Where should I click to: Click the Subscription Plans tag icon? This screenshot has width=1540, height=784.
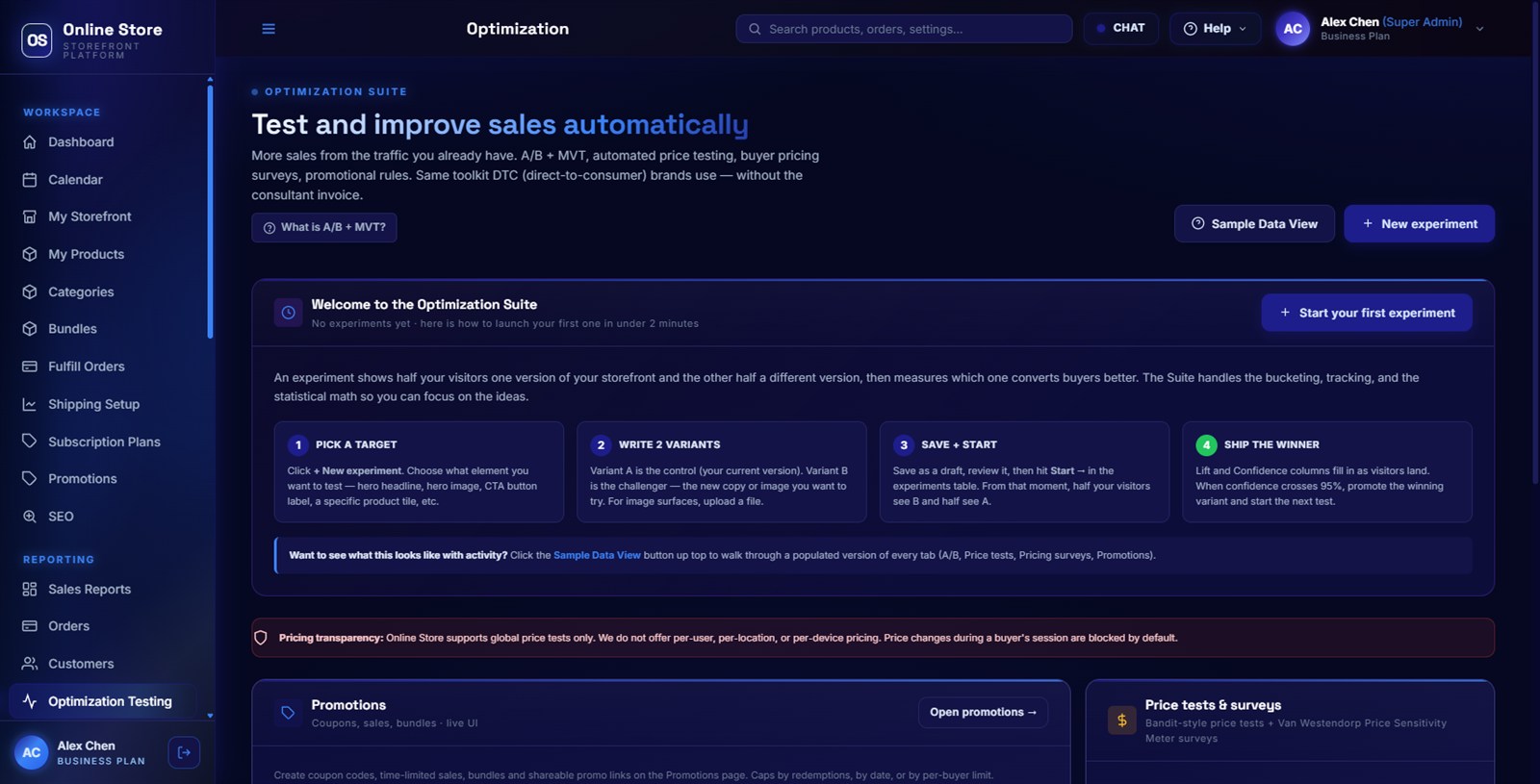click(x=30, y=442)
